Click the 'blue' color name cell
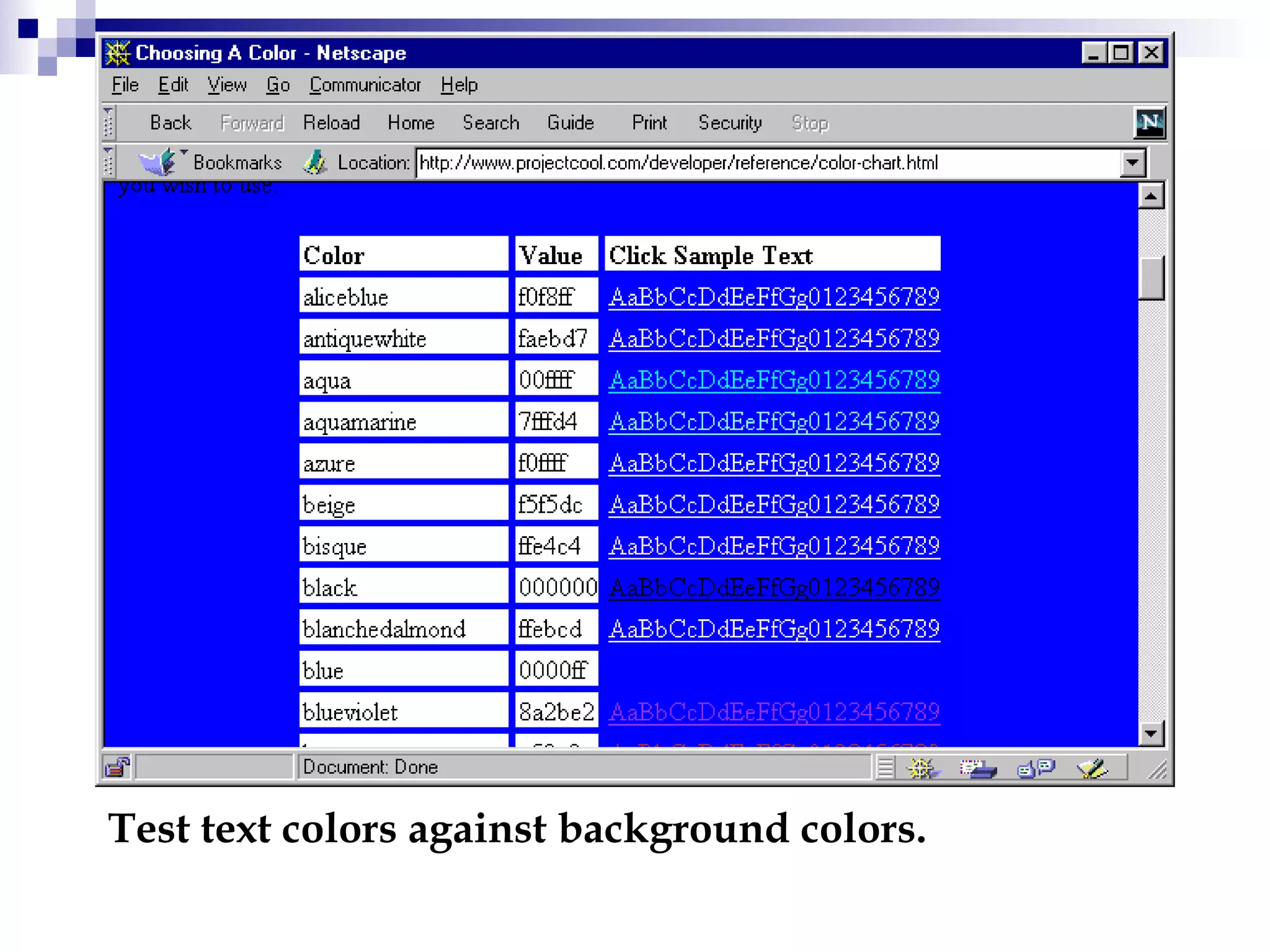 point(404,669)
